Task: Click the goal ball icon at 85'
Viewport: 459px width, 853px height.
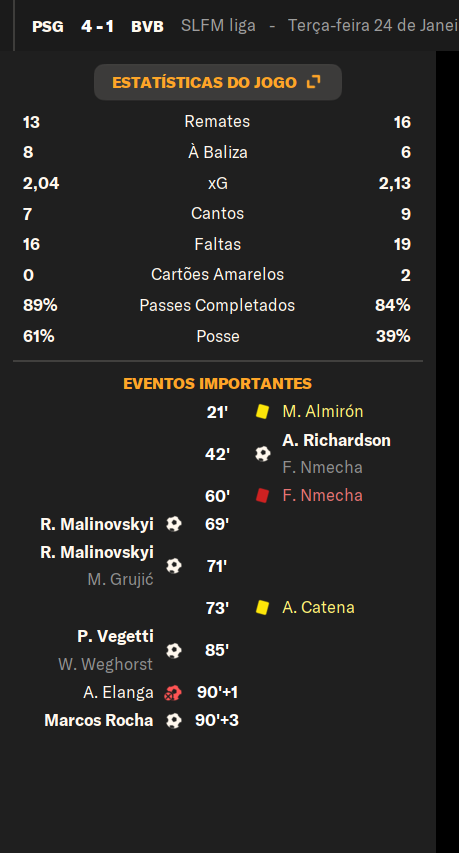Action: [x=173, y=650]
